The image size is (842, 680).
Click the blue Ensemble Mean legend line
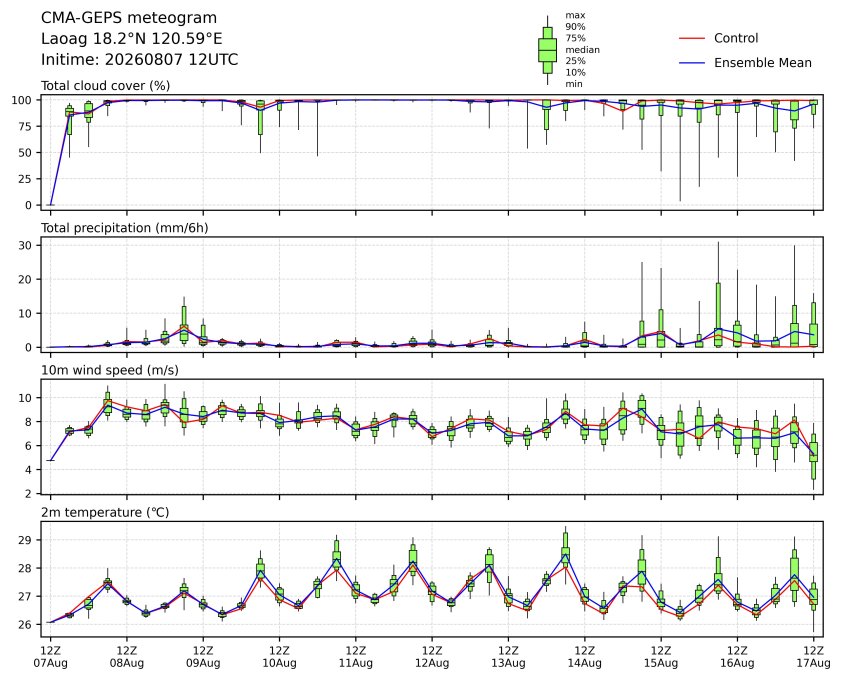pos(692,63)
